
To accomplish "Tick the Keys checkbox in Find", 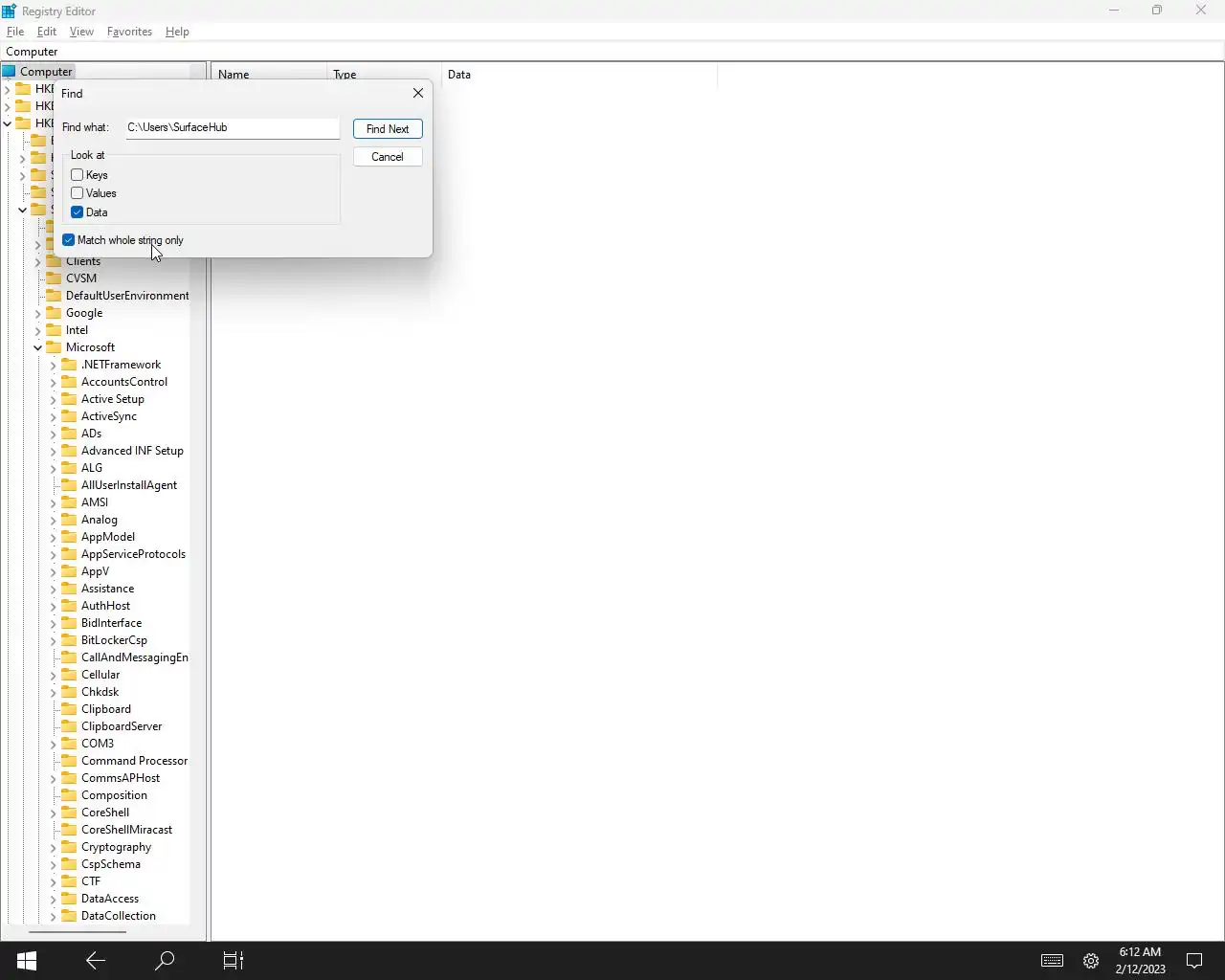I will click(78, 175).
